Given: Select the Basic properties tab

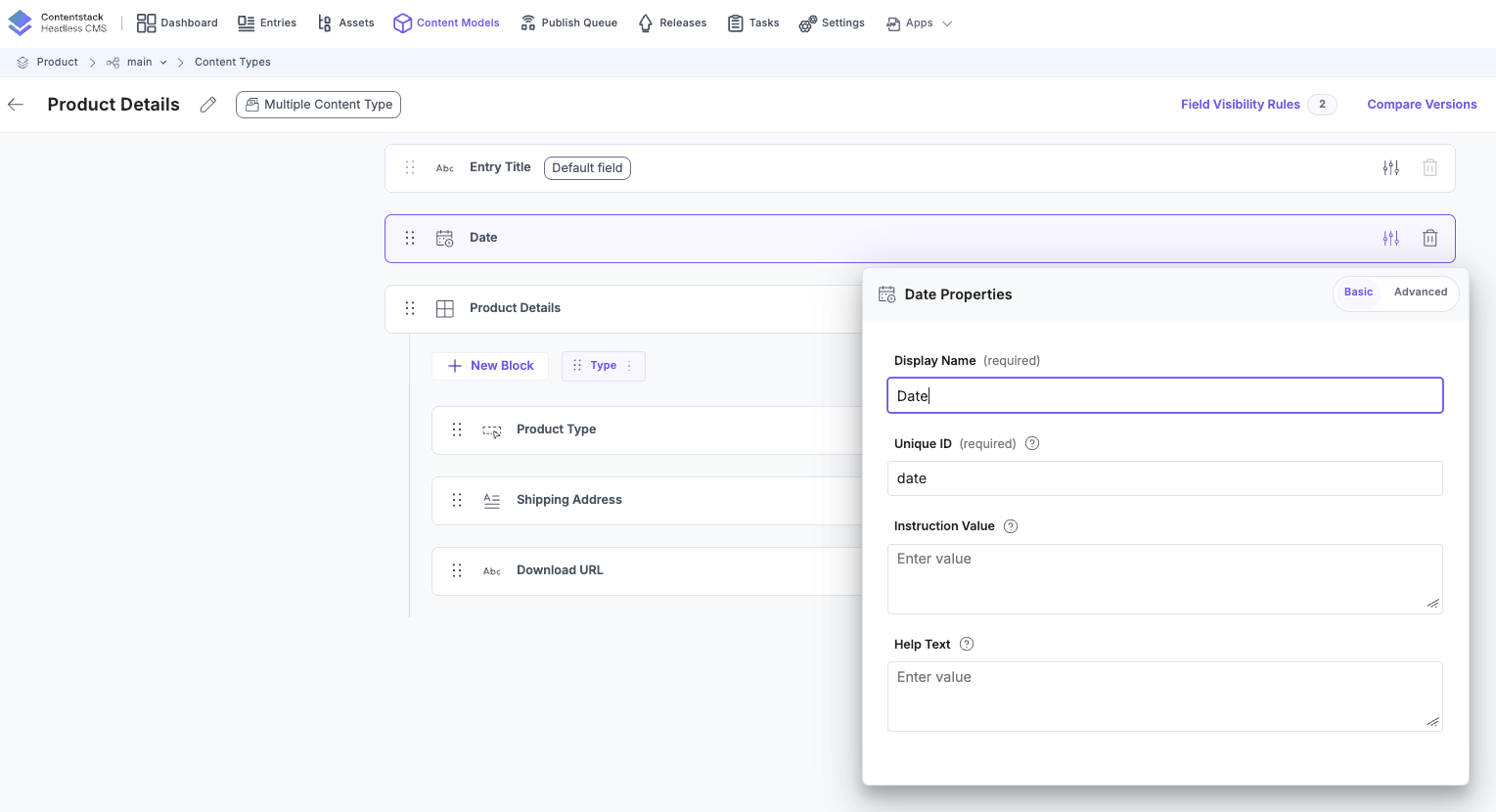Looking at the screenshot, I should coord(1358,293).
